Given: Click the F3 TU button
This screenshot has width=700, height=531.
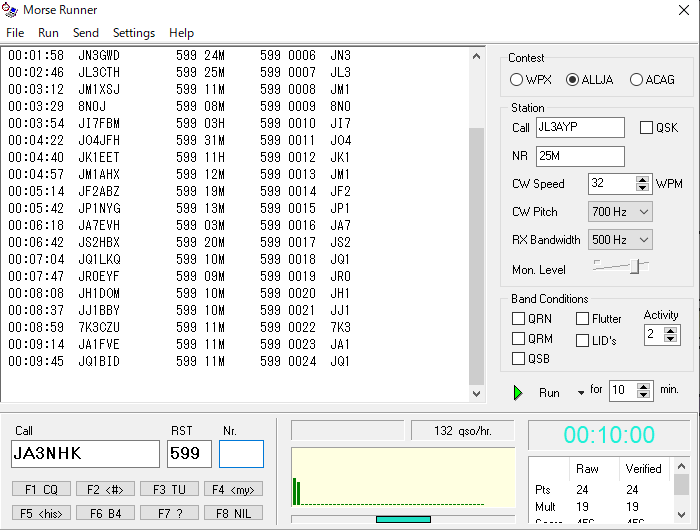Looking at the screenshot, I should pyautogui.click(x=167, y=489).
